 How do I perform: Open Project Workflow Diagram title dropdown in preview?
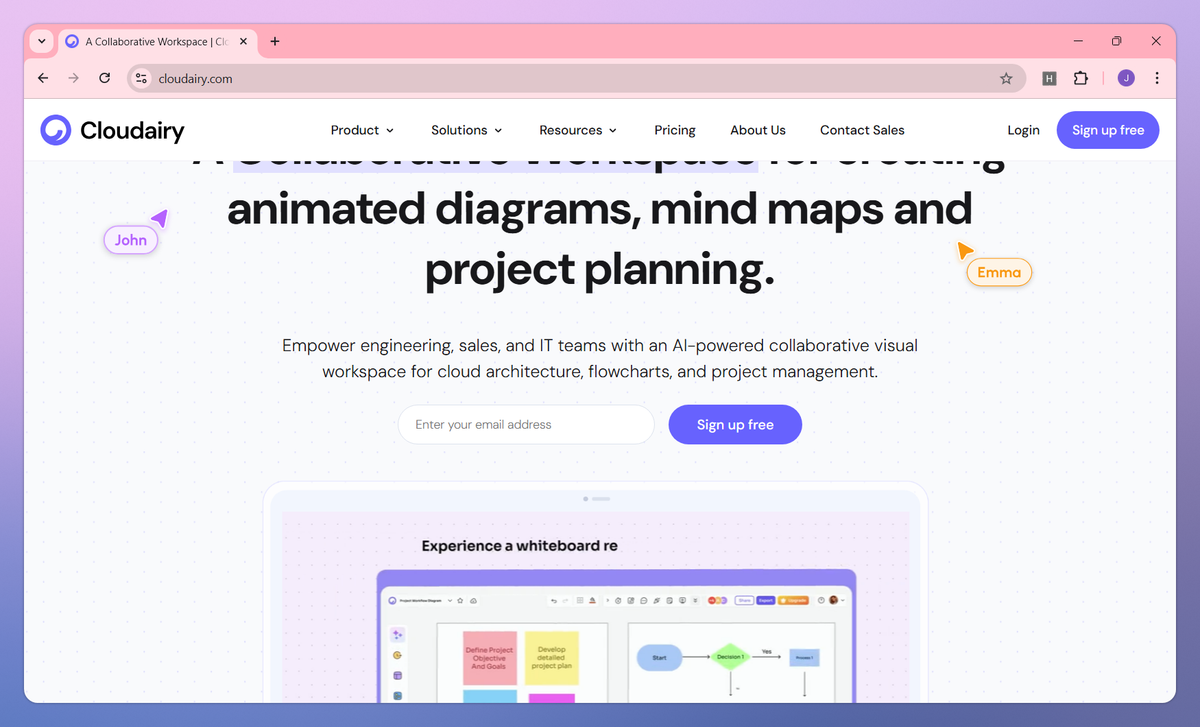click(450, 600)
